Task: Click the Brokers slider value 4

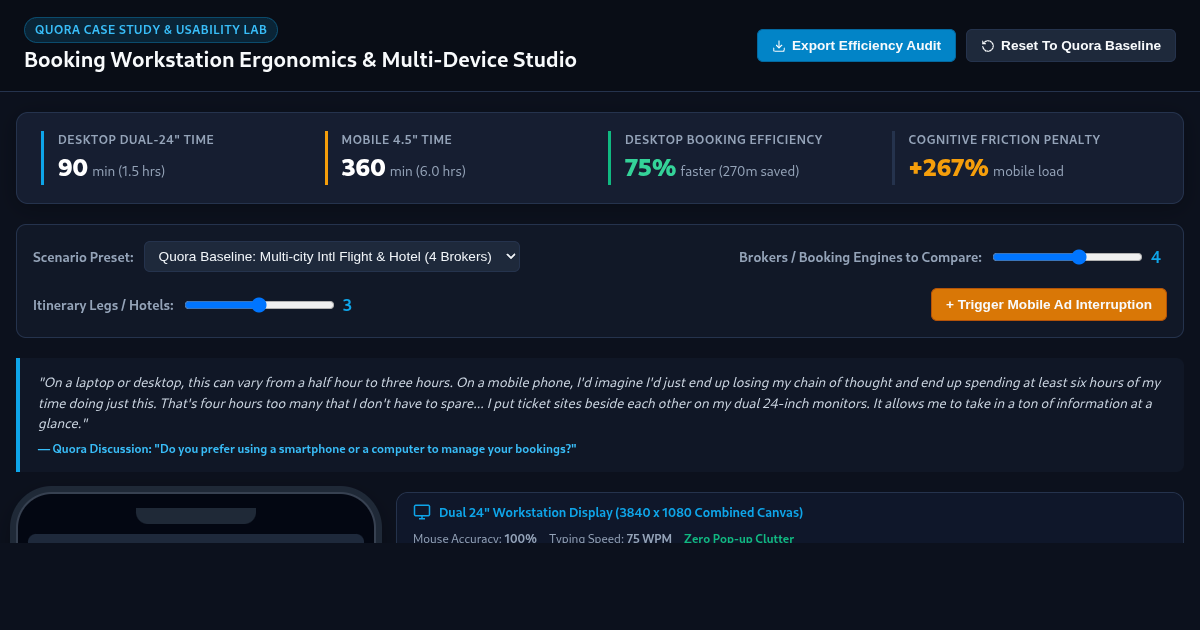Action: (1156, 257)
